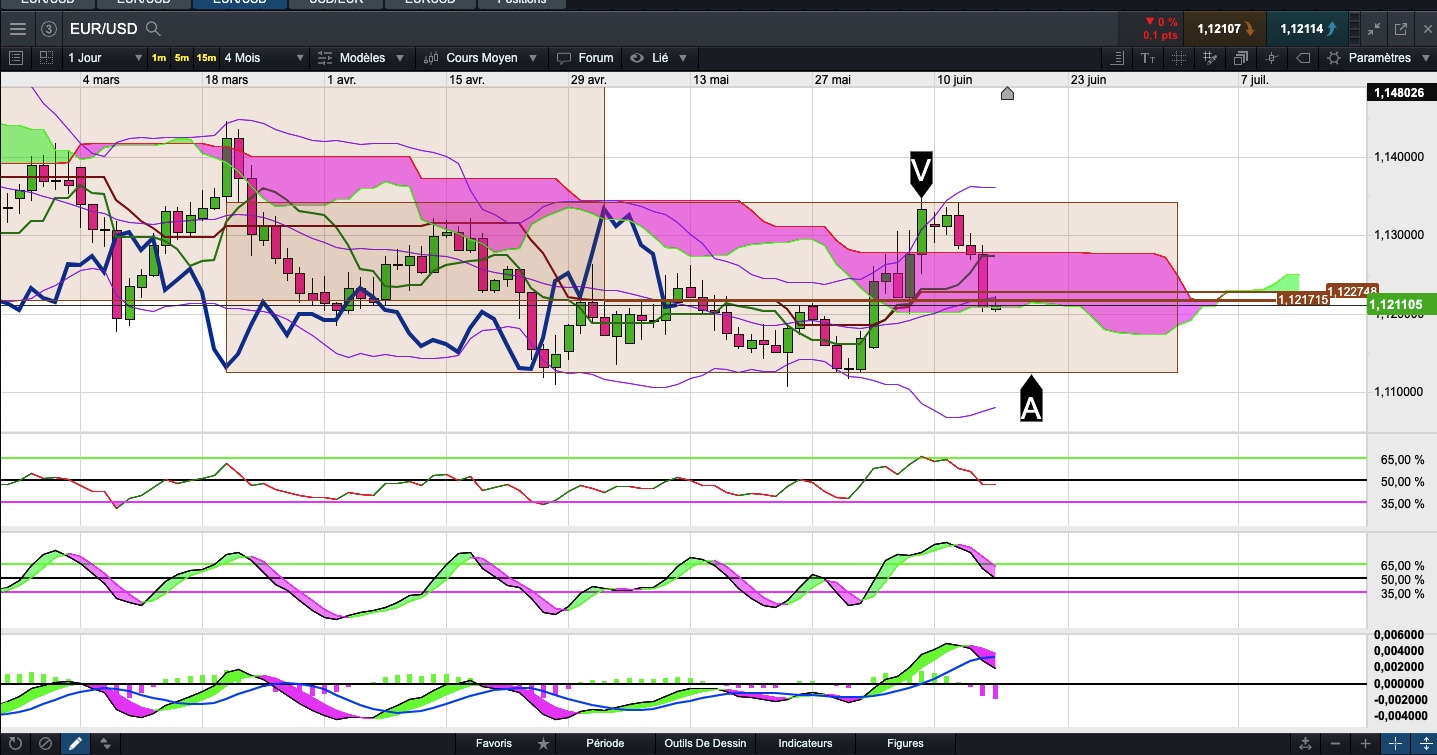Activate the pencil drawing tool
The width and height of the screenshot is (1437, 755).
(x=75, y=743)
